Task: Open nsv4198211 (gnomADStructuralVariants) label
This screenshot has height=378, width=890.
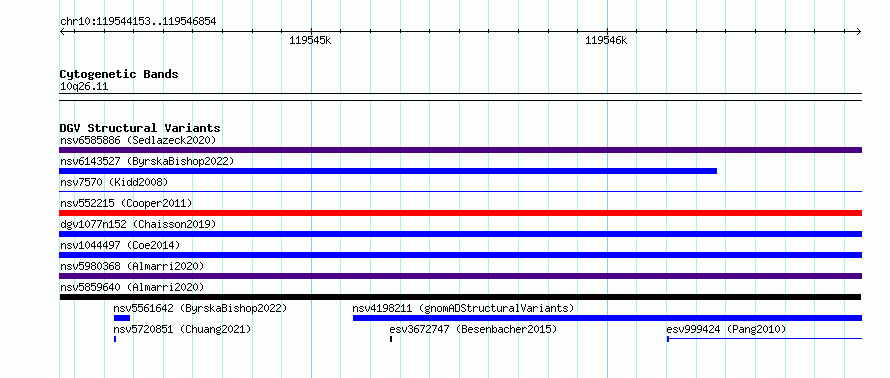Action: tap(464, 308)
